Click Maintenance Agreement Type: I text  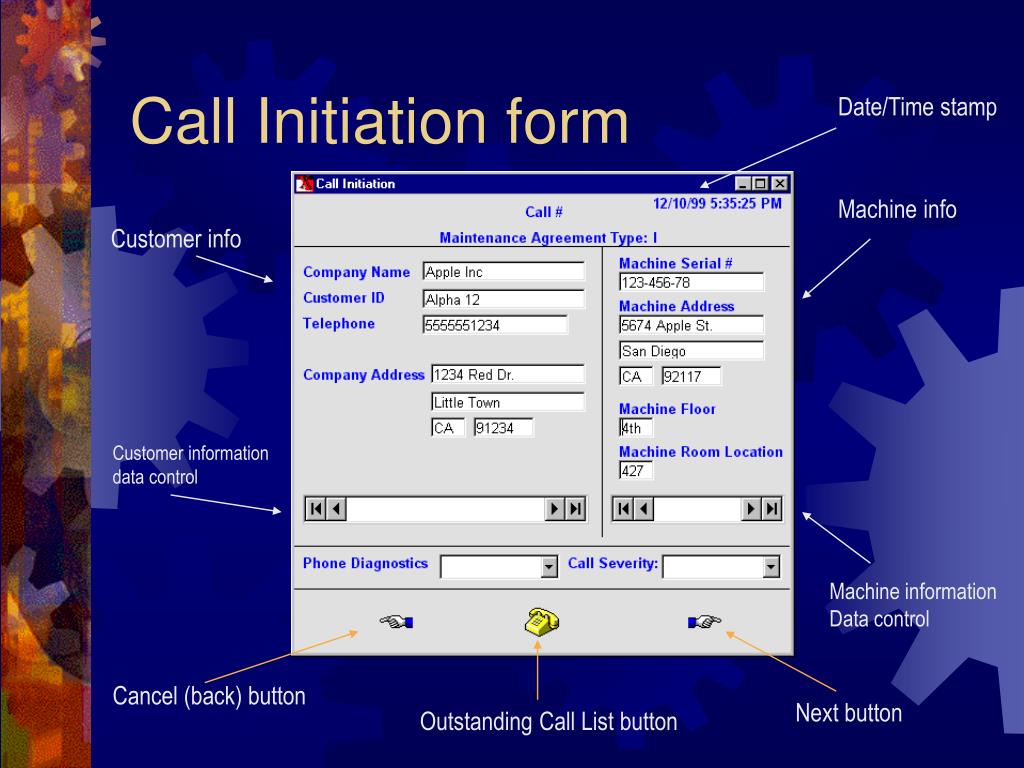548,238
